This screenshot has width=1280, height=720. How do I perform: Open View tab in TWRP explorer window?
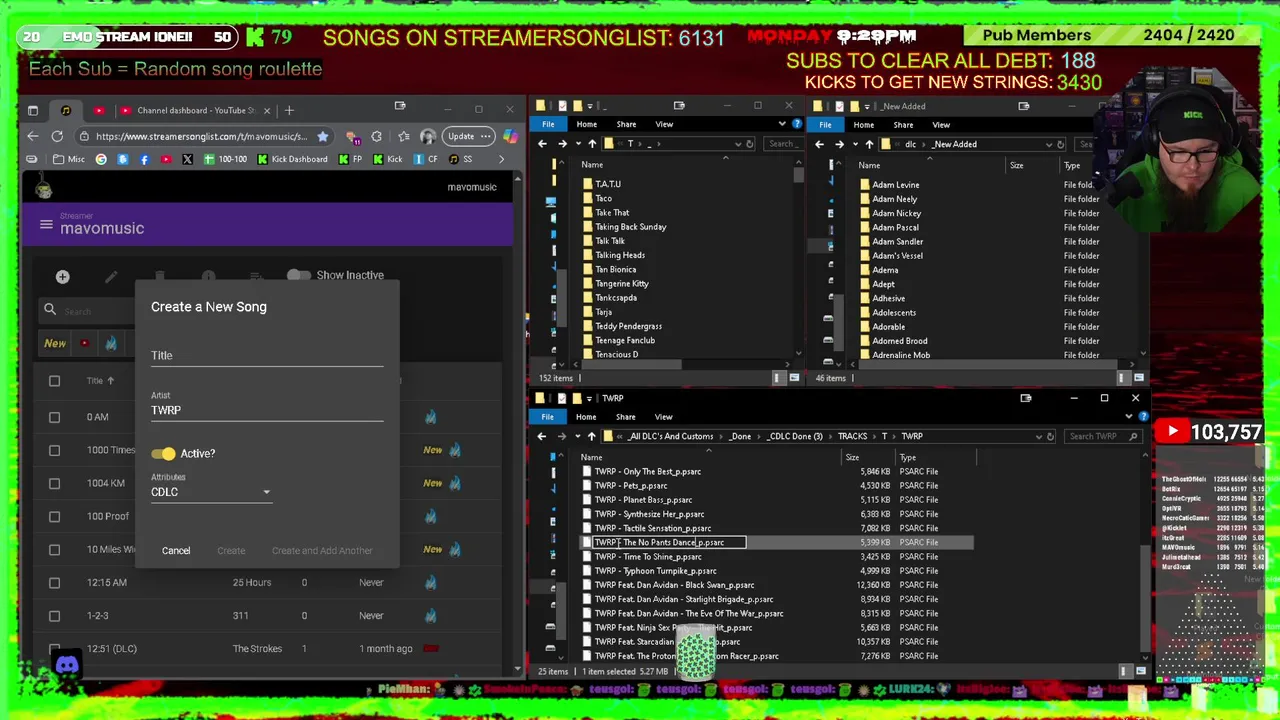click(x=663, y=417)
